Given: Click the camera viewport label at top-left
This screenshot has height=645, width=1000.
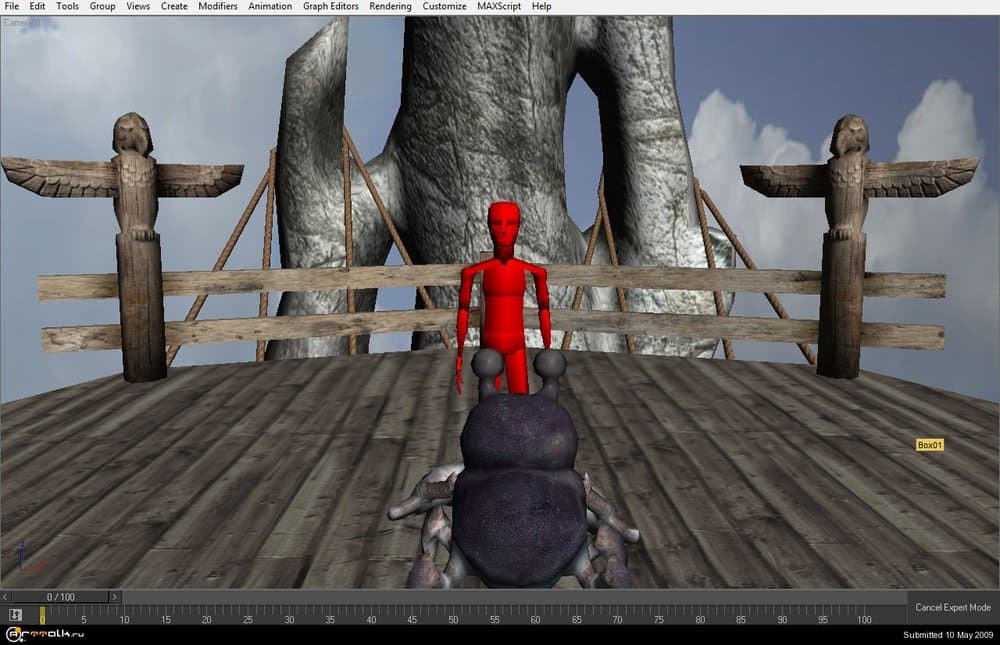Looking at the screenshot, I should click(20, 21).
